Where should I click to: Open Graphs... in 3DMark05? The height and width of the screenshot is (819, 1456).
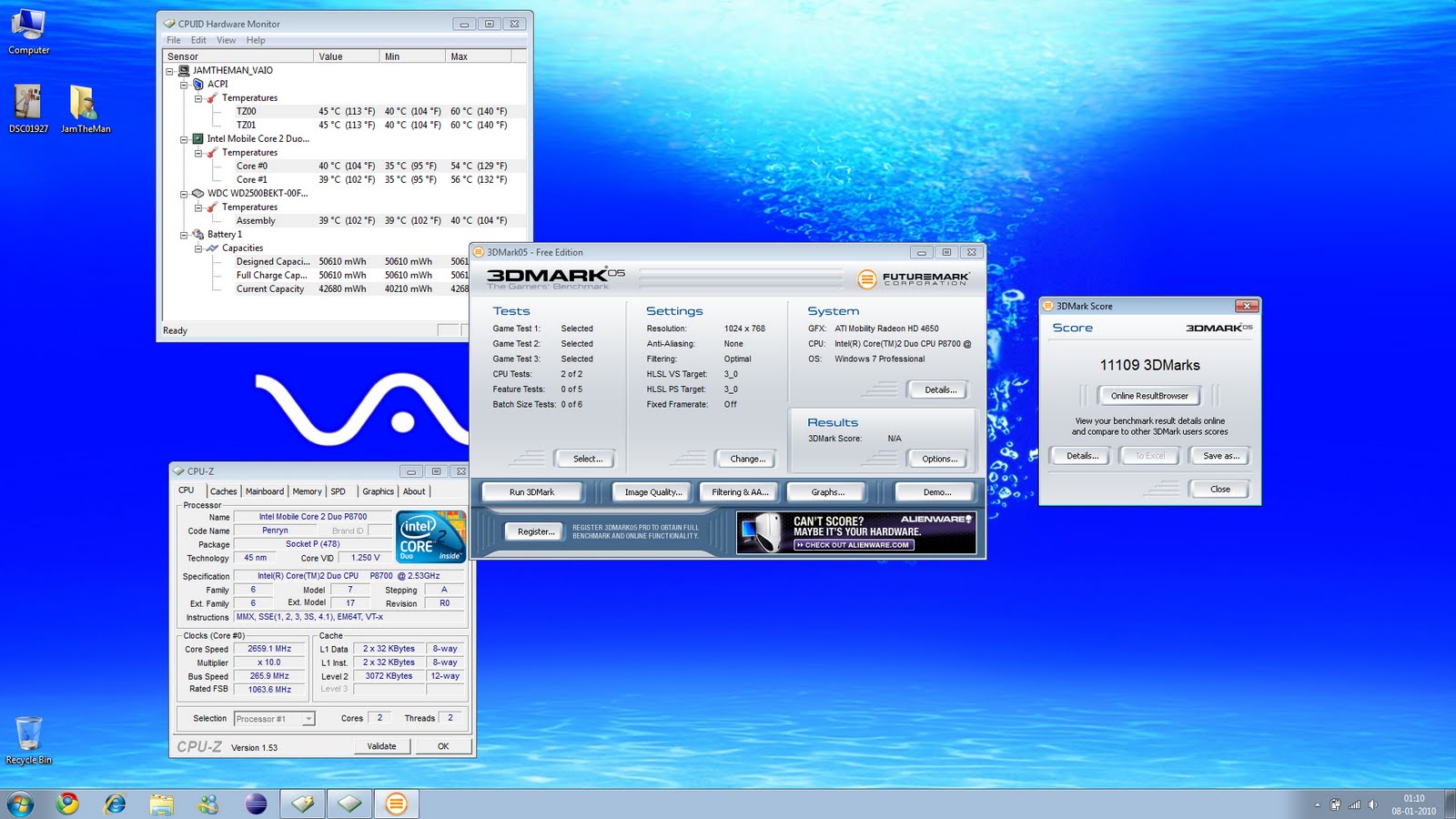(827, 492)
